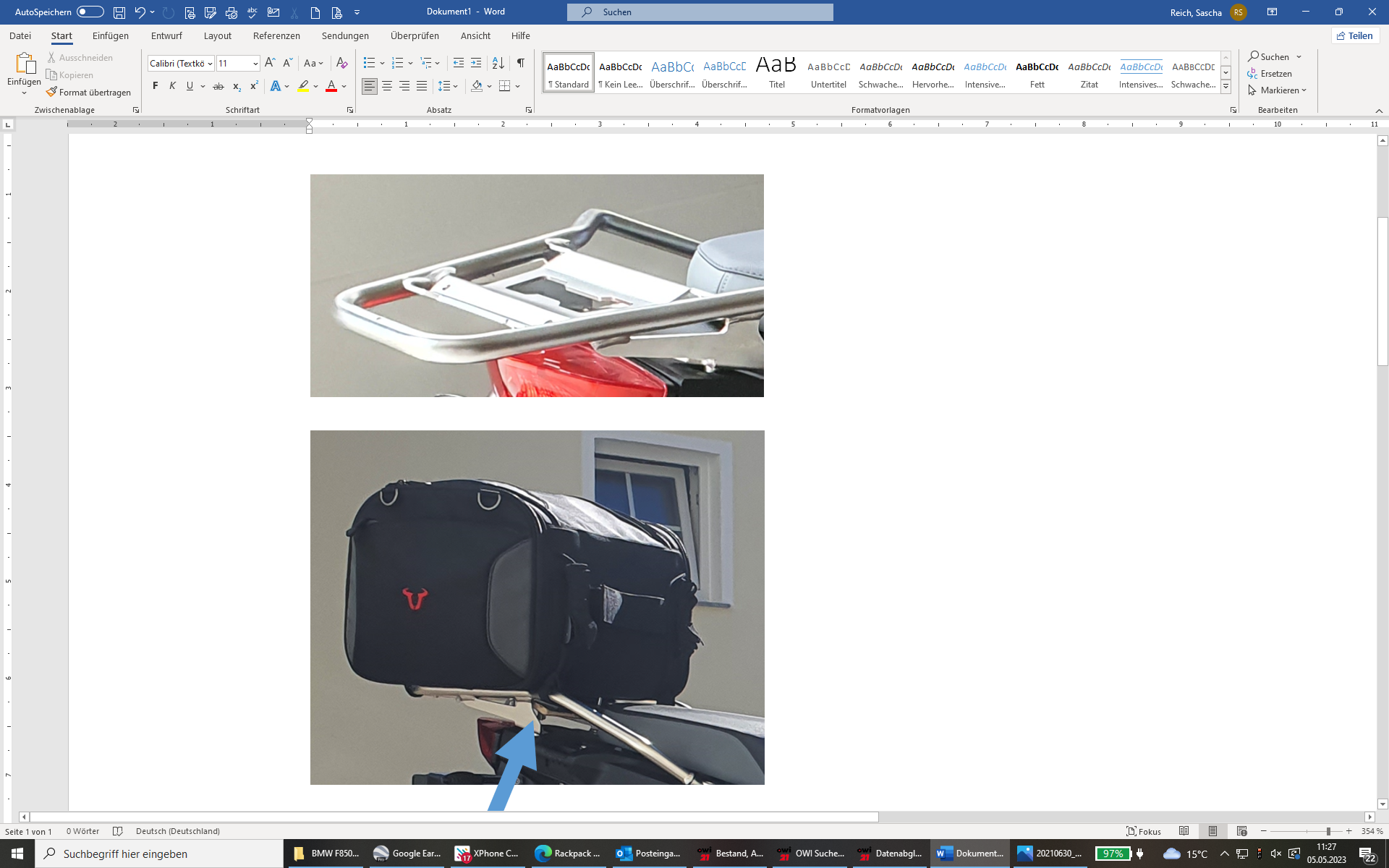The height and width of the screenshot is (868, 1389).
Task: Switch to the Referenzen tab
Action: (276, 35)
